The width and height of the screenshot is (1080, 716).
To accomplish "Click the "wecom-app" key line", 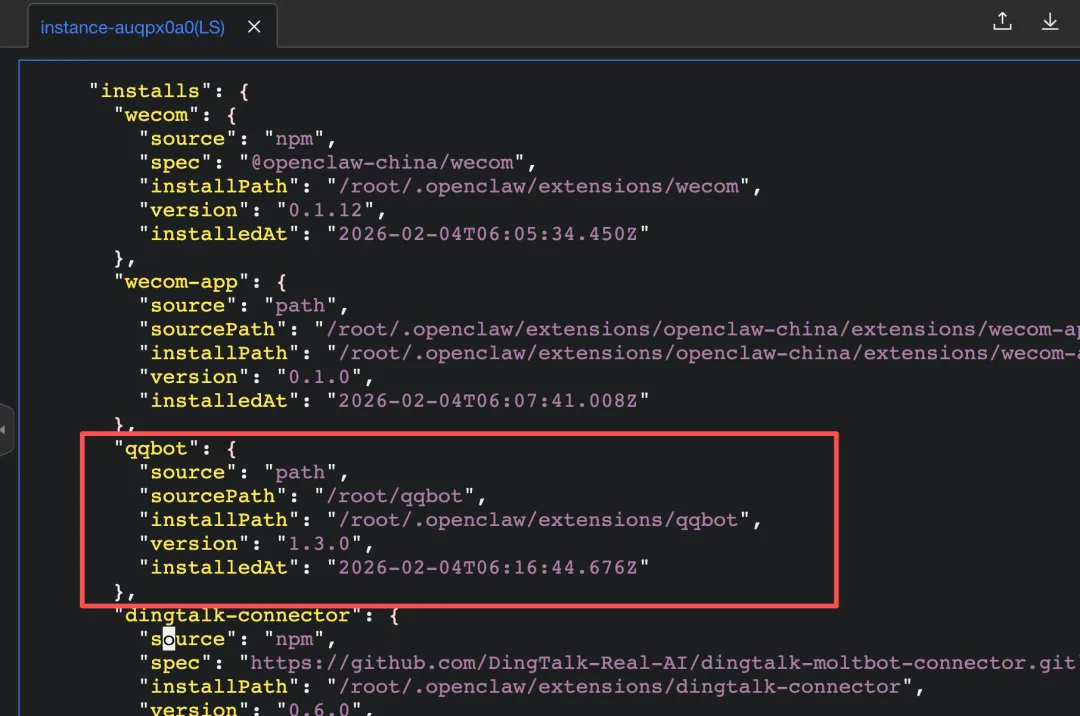I will (x=200, y=282).
